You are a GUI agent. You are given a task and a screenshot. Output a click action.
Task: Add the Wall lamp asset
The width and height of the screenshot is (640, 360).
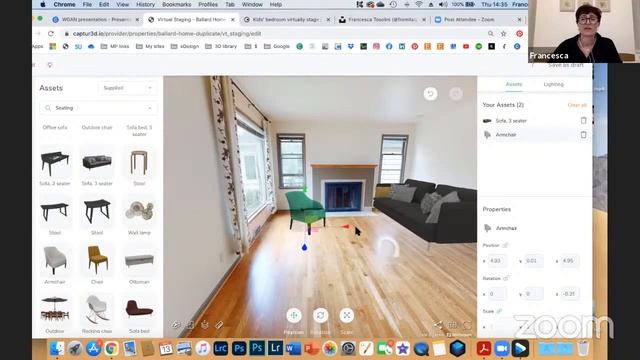coord(139,211)
